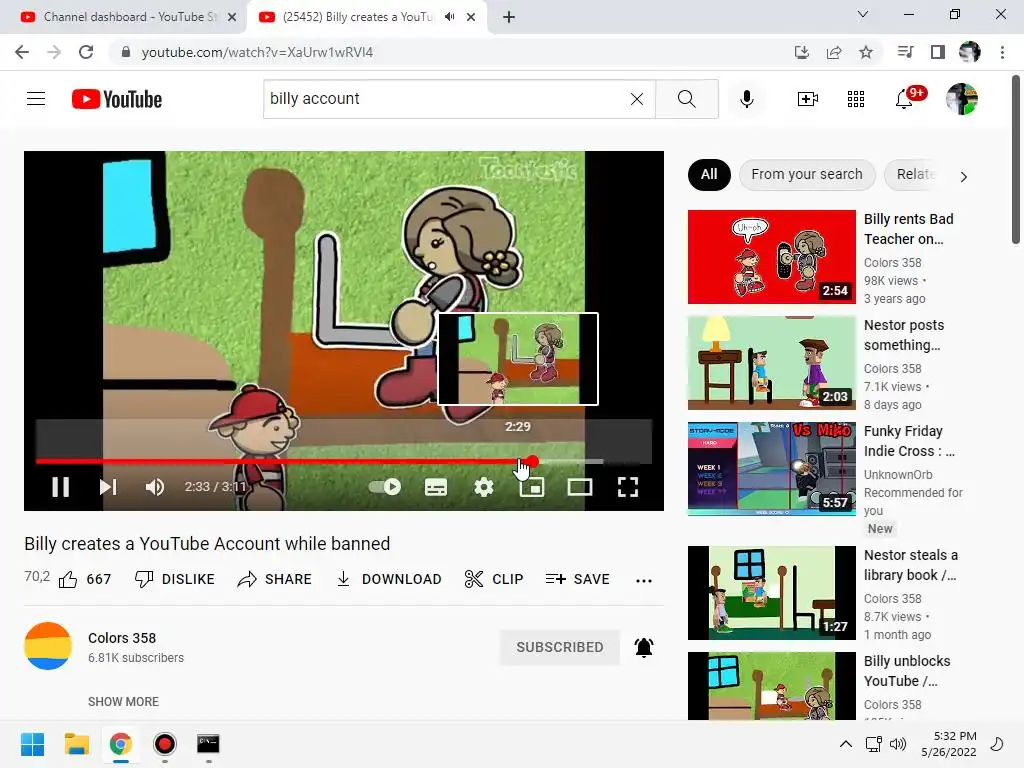
Task: Switch to theater mode
Action: 579,487
